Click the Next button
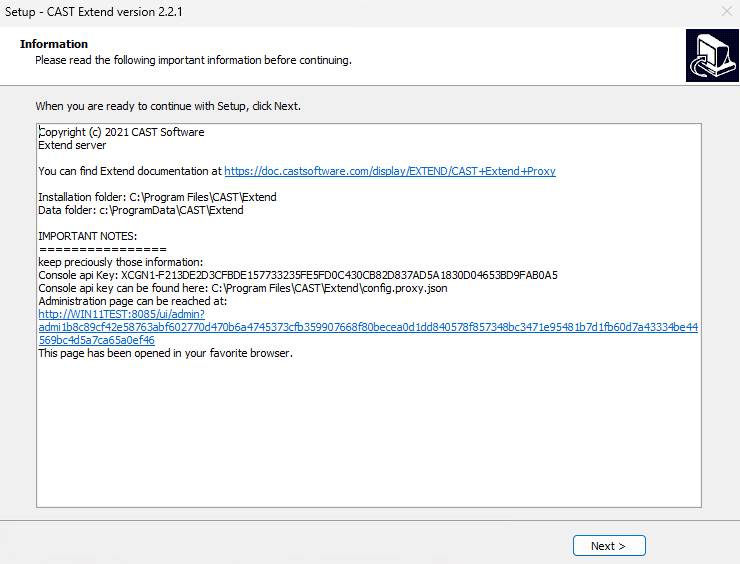Viewport: 740px width, 564px height. [609, 546]
